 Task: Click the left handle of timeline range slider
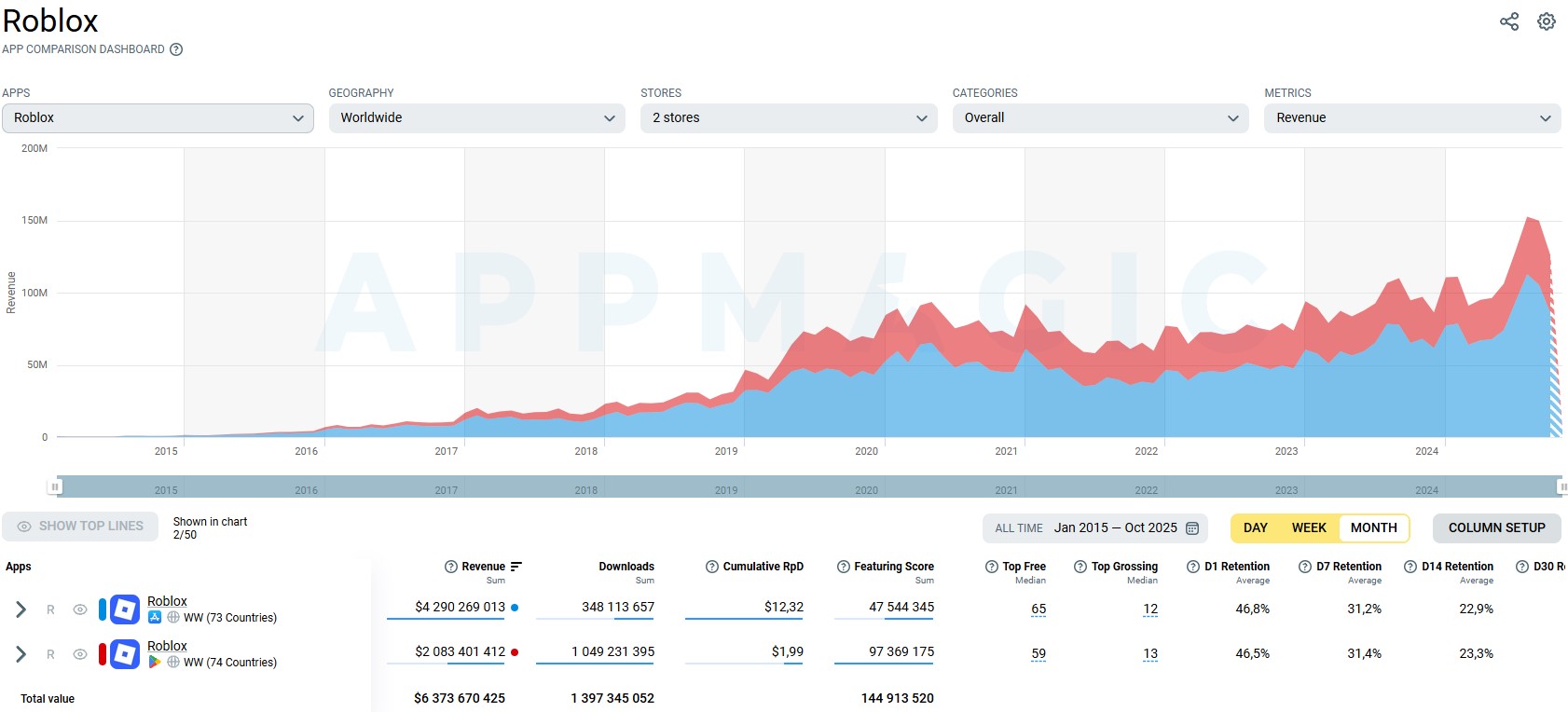point(55,486)
